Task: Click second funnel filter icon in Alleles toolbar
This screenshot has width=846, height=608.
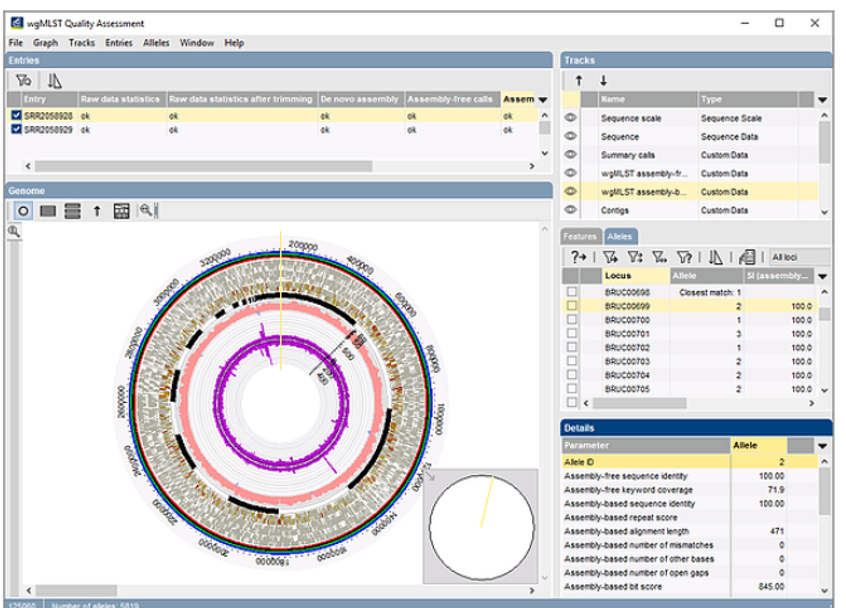Action: coord(634,257)
